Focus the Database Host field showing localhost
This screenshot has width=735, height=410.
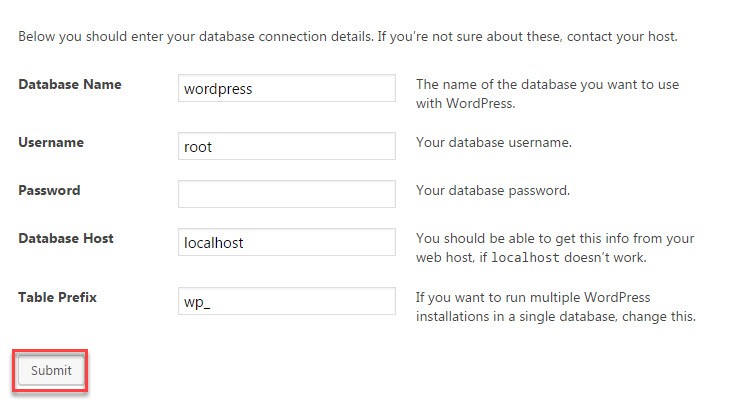[x=286, y=242]
